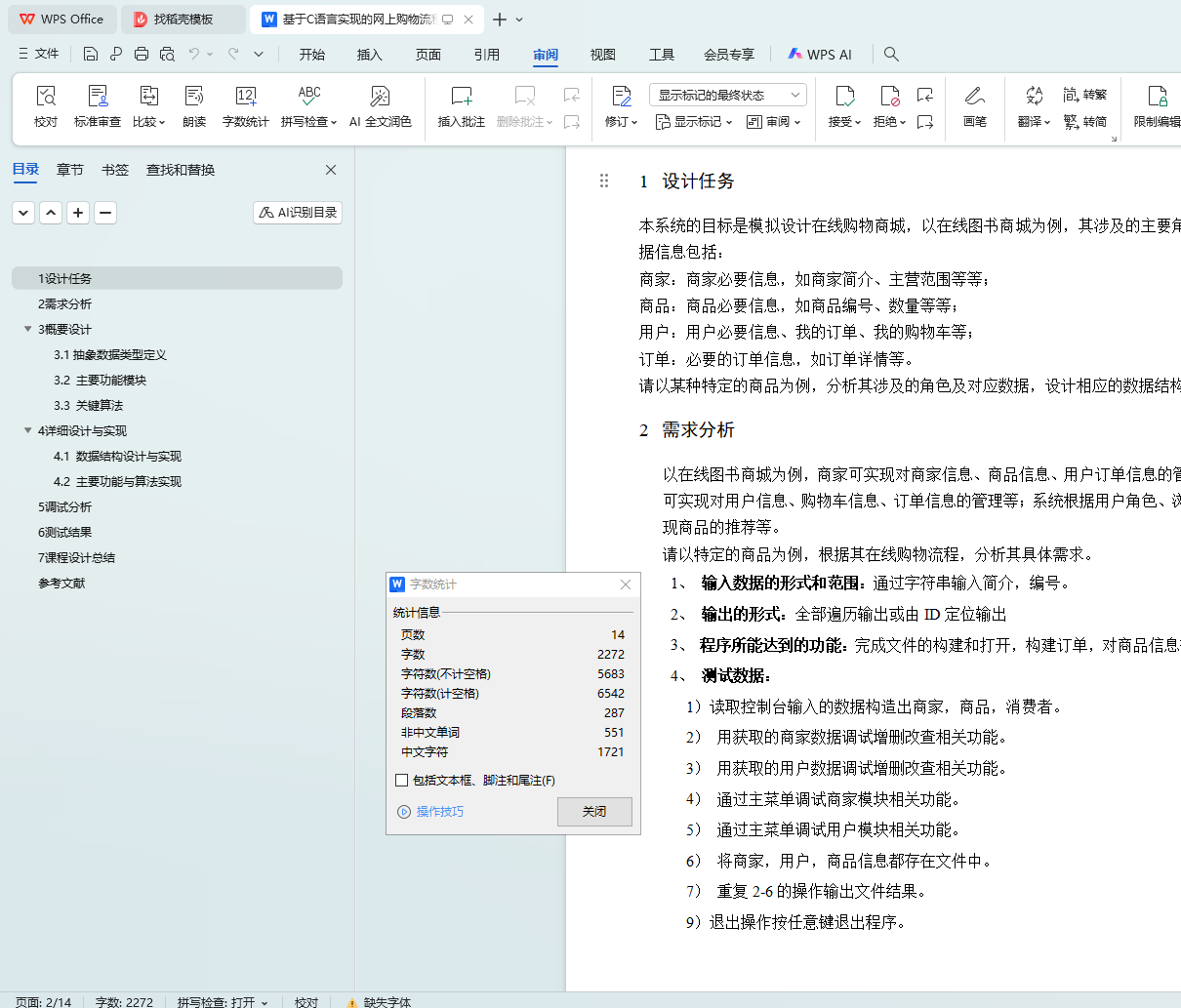Image resolution: width=1181 pixels, height=1008 pixels.
Task: Click the paragraph drag handle beside heading 1
Action: pyautogui.click(x=604, y=181)
